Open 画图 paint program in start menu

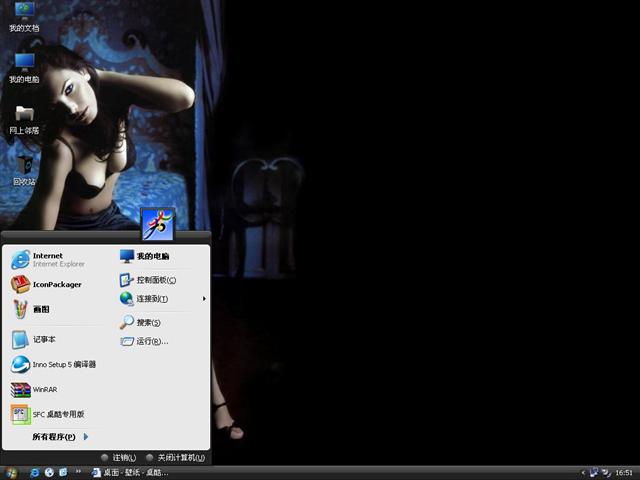pyautogui.click(x=30, y=309)
